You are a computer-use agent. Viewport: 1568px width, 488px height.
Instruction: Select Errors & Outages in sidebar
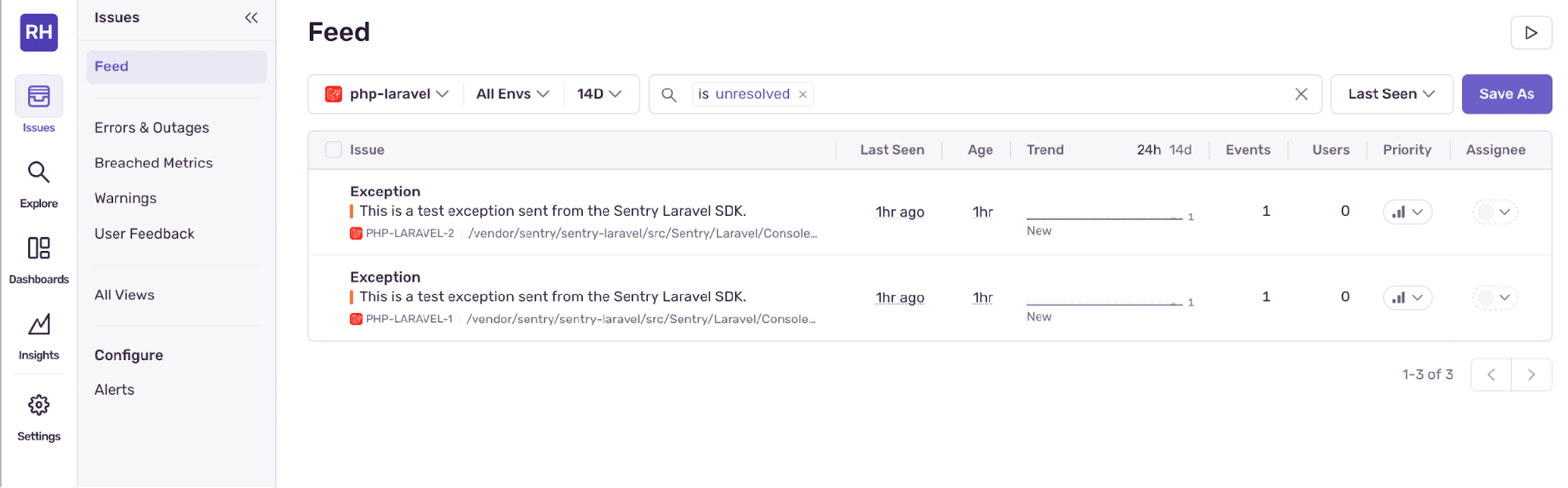[151, 128]
